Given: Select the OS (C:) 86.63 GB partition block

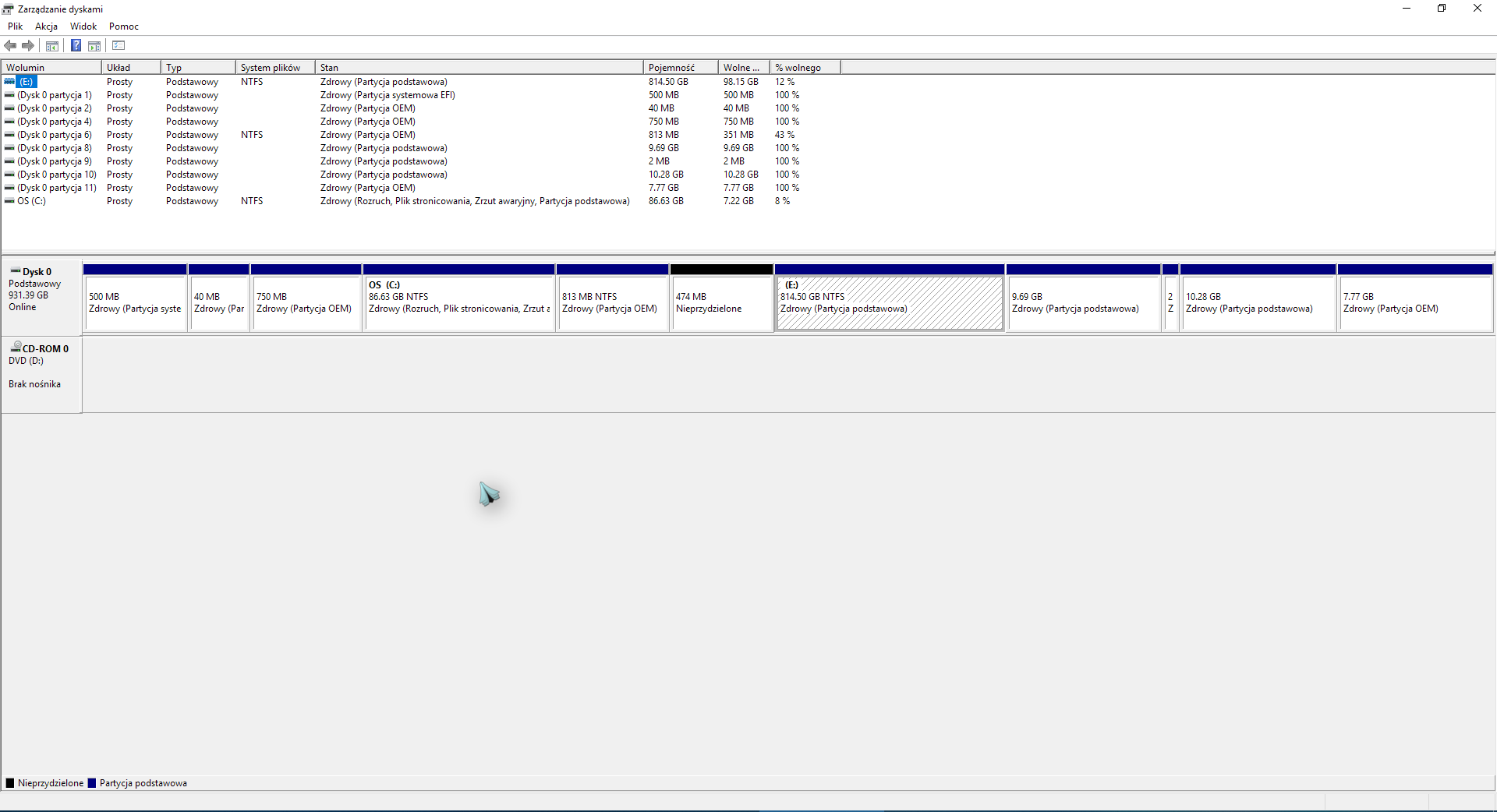Looking at the screenshot, I should pyautogui.click(x=459, y=298).
